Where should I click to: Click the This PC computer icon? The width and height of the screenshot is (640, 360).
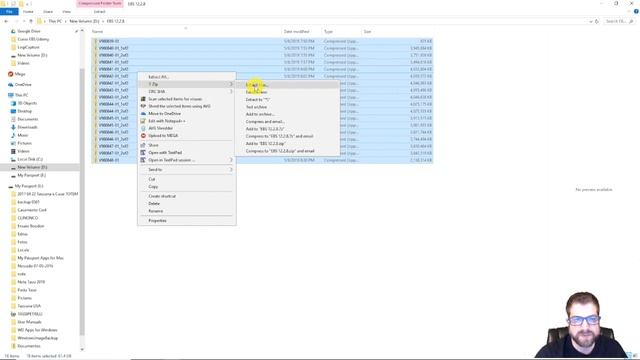coord(11,95)
